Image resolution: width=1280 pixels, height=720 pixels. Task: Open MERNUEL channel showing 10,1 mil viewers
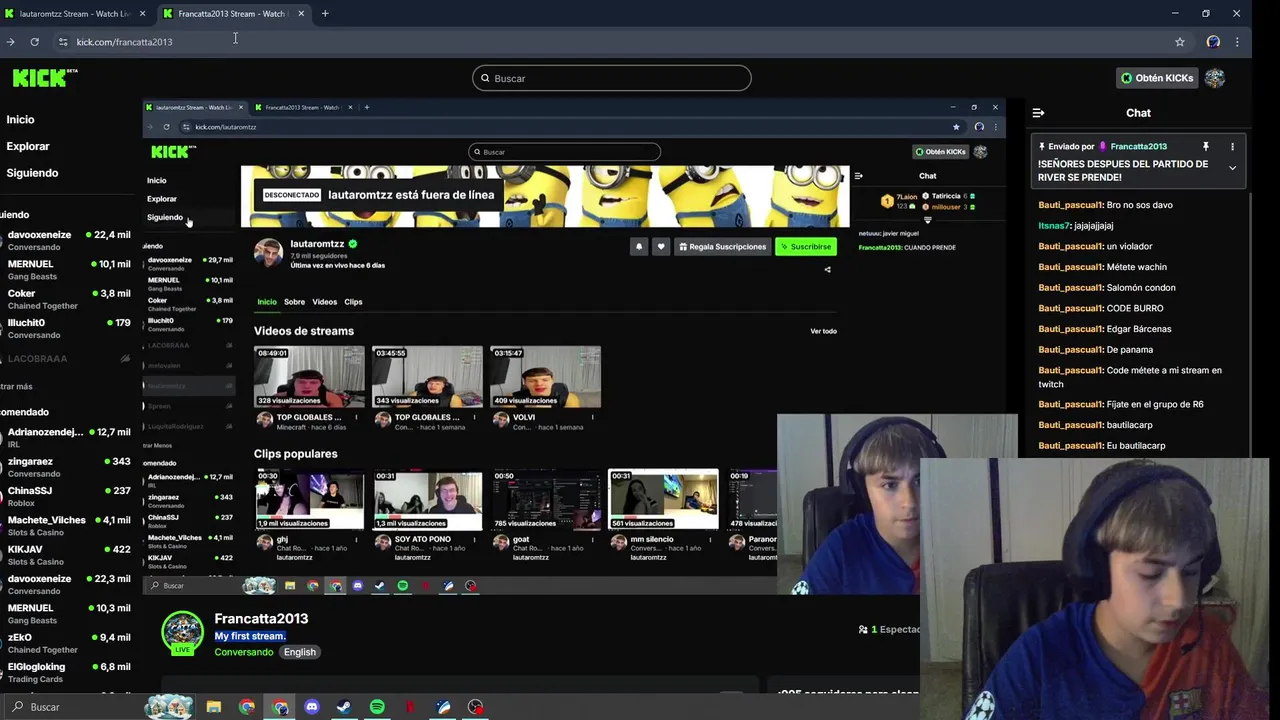coord(66,269)
